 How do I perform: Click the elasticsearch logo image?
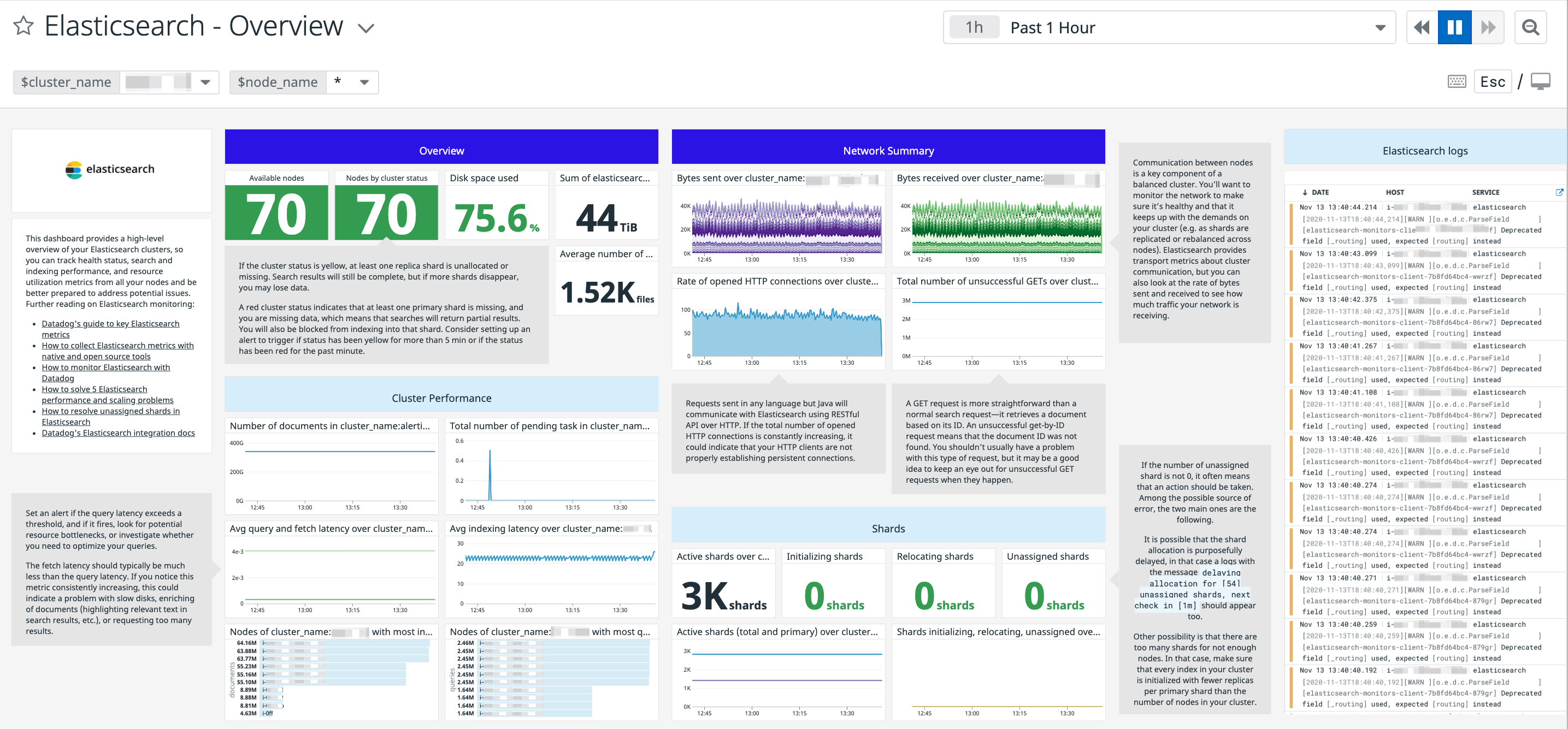[x=110, y=170]
